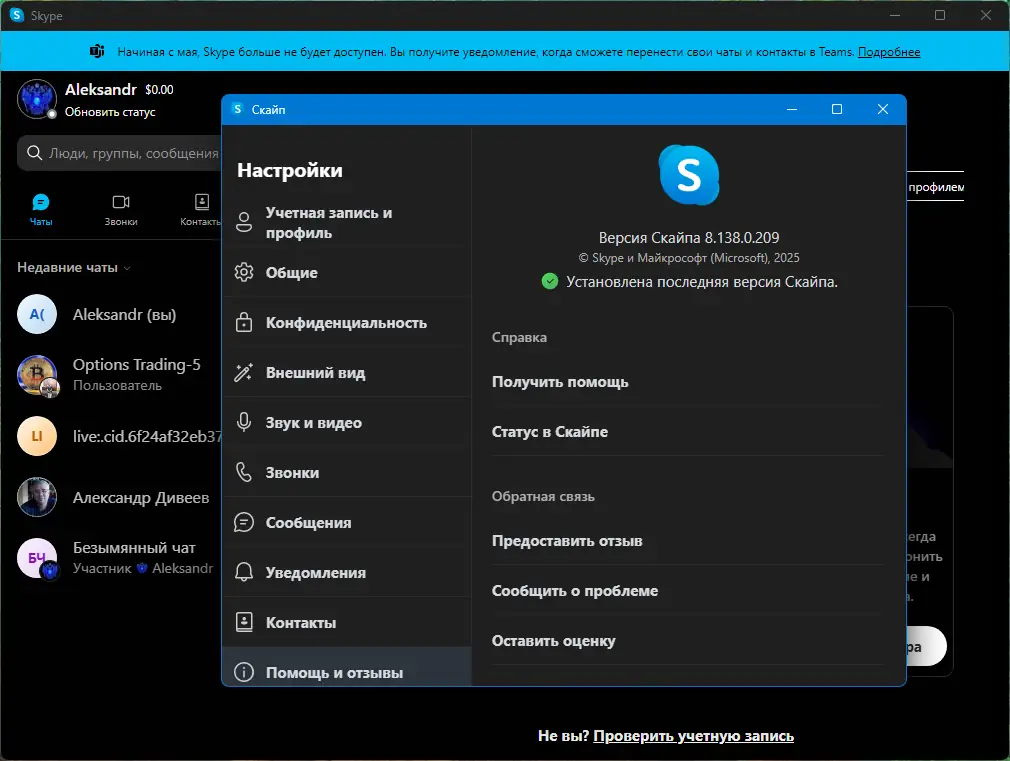This screenshot has width=1010, height=761.
Task: Choose Сообщить о проблеме
Action: pyautogui.click(x=575, y=591)
